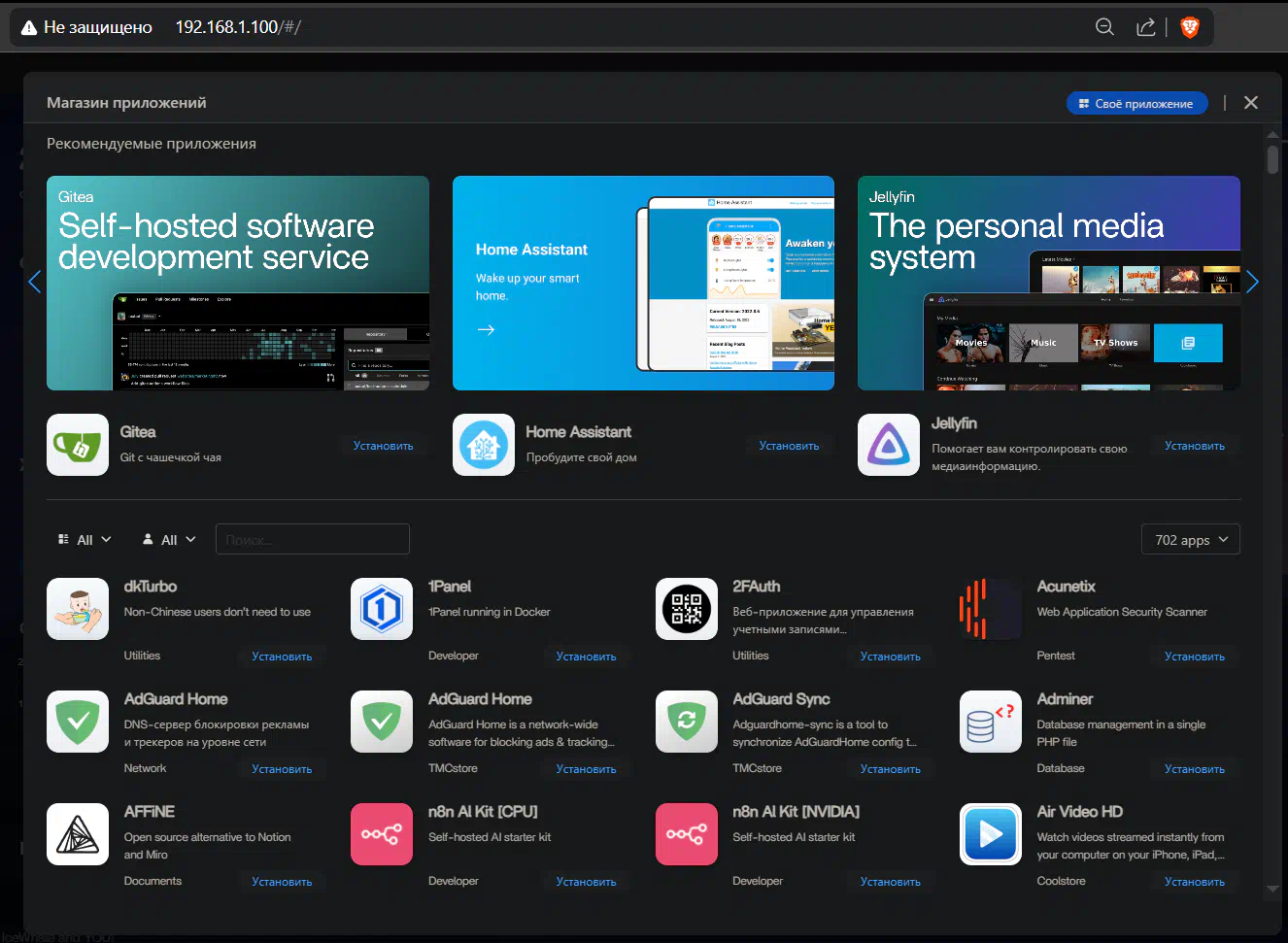Install AdGuard Home Network version

pos(282,769)
